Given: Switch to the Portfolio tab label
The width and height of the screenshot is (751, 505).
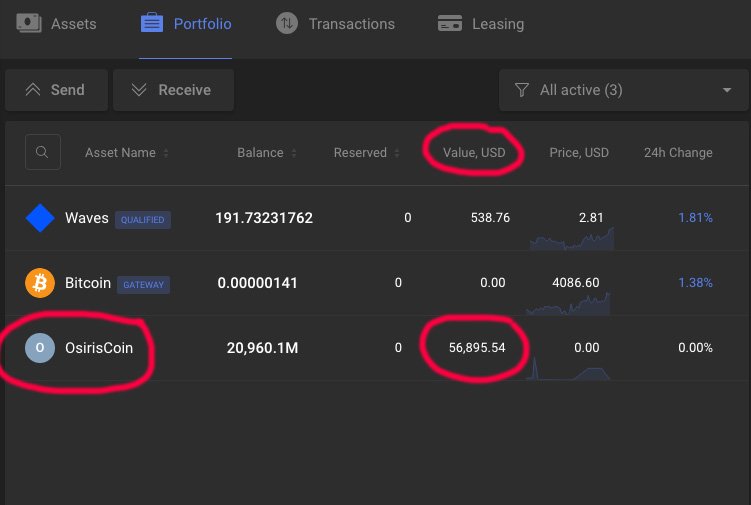Looking at the screenshot, I should point(203,24).
